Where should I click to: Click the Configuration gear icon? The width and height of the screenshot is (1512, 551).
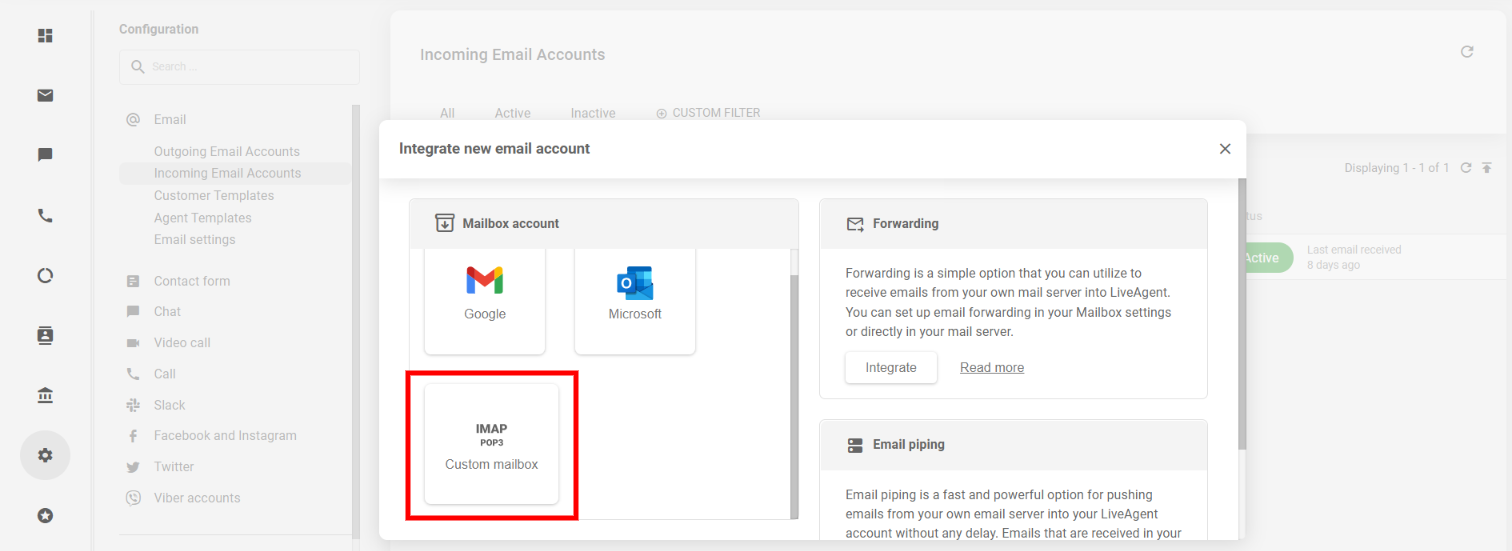[45, 455]
